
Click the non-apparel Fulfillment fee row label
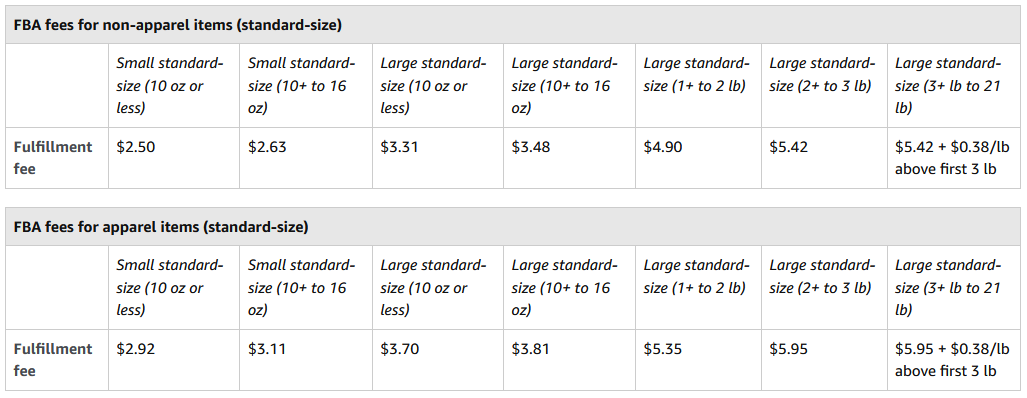tap(52, 158)
